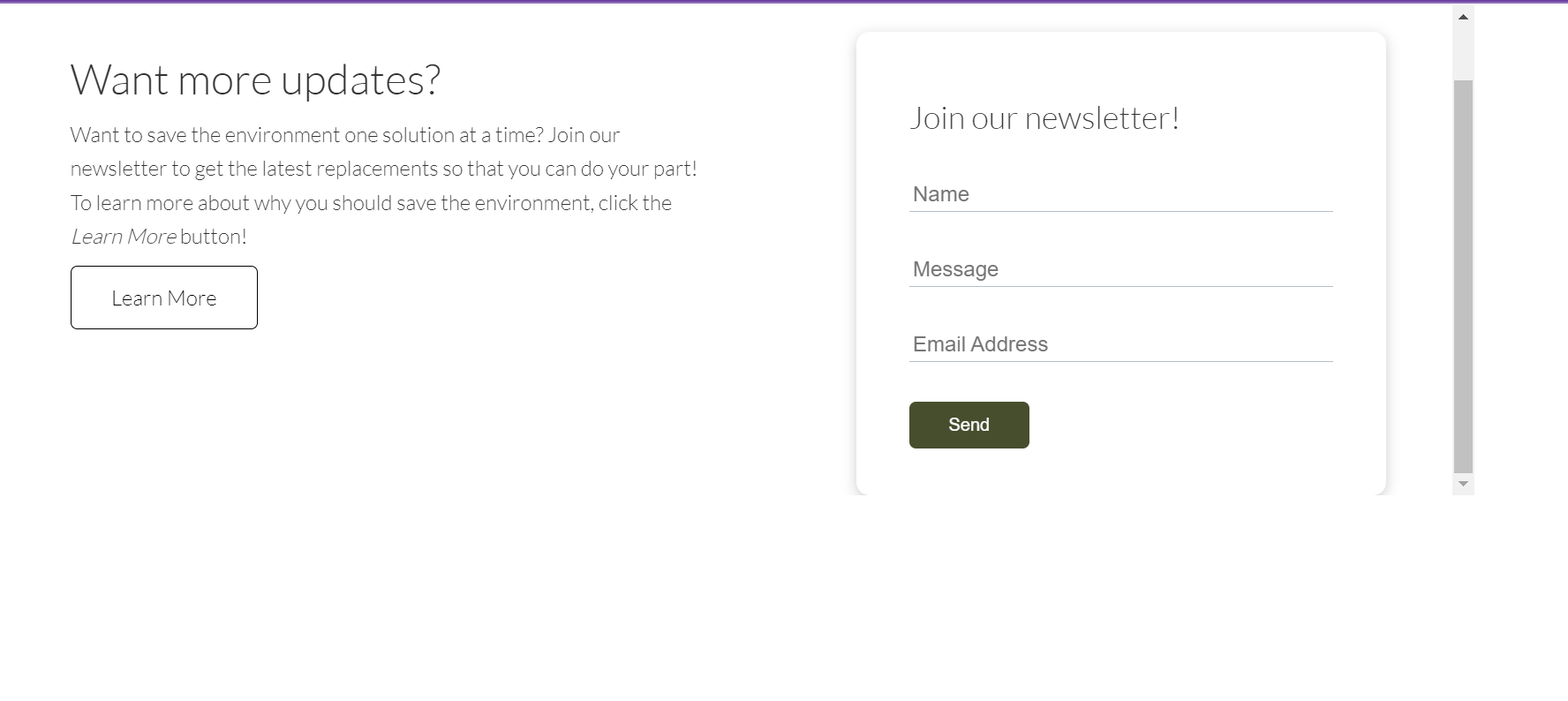Click the scrollbar down arrow
Image resolution: width=1568 pixels, height=701 pixels.
(x=1463, y=484)
